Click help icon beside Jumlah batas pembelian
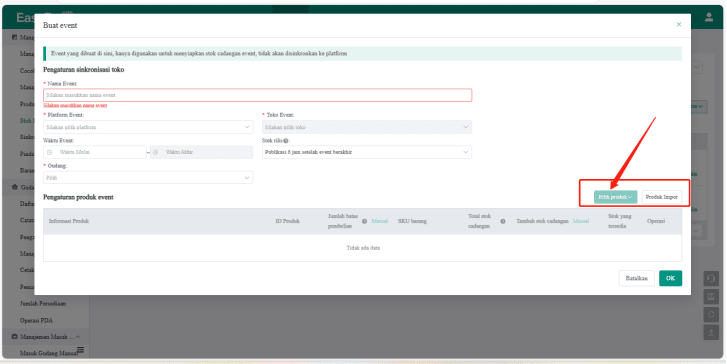727x364 pixels. click(x=364, y=222)
